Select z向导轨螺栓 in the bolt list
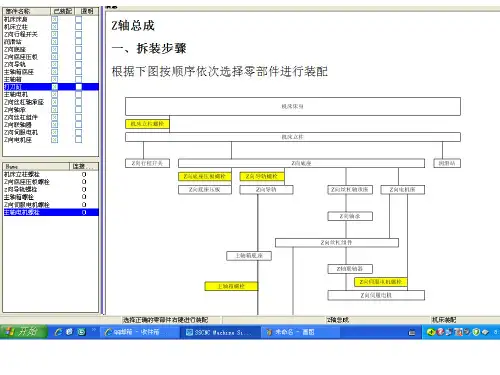 20,189
